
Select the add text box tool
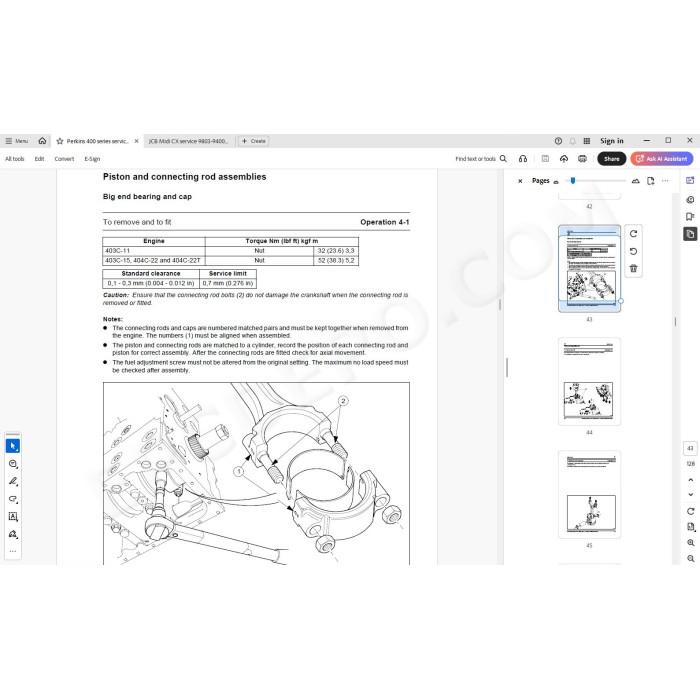coord(13,517)
